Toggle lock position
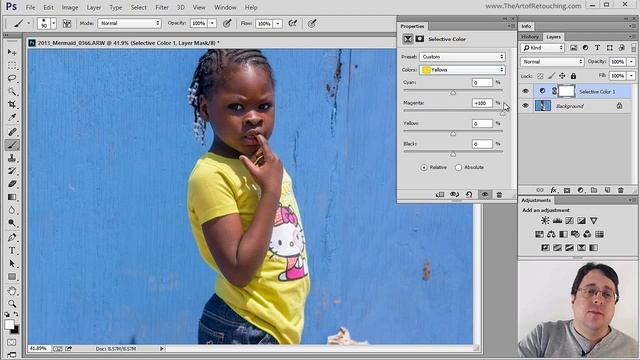This screenshot has width=640, height=360. click(562, 76)
